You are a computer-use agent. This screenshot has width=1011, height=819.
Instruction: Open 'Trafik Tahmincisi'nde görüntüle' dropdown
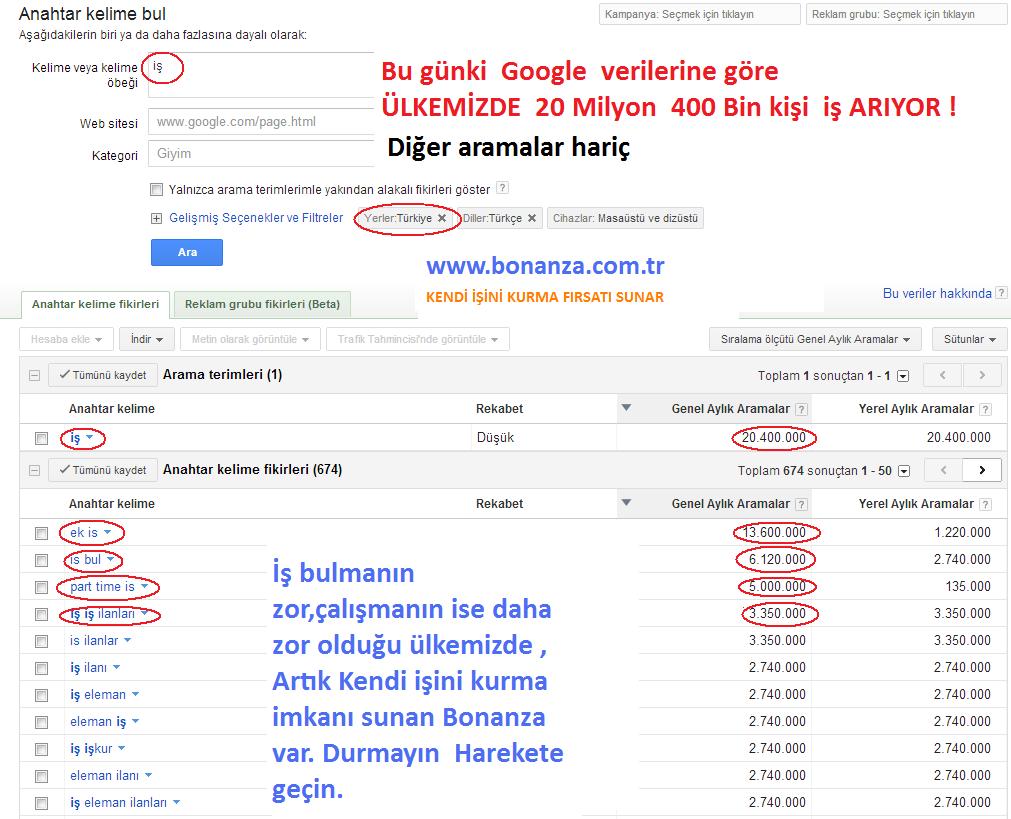418,339
